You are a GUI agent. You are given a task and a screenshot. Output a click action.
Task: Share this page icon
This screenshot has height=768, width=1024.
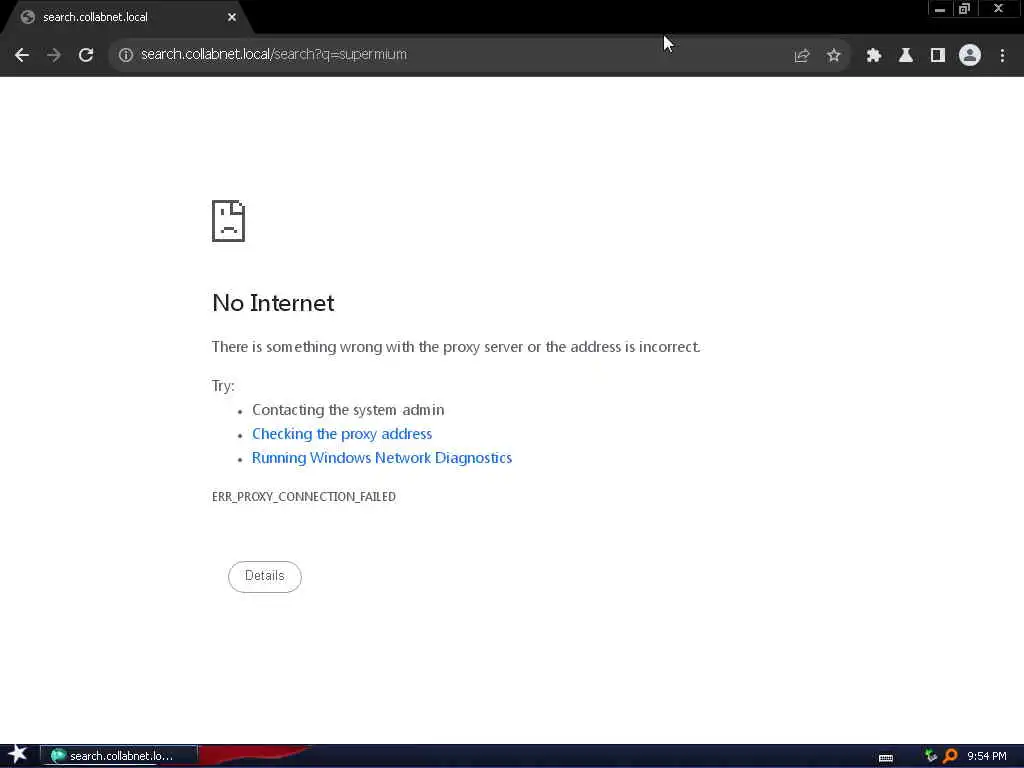(x=802, y=56)
